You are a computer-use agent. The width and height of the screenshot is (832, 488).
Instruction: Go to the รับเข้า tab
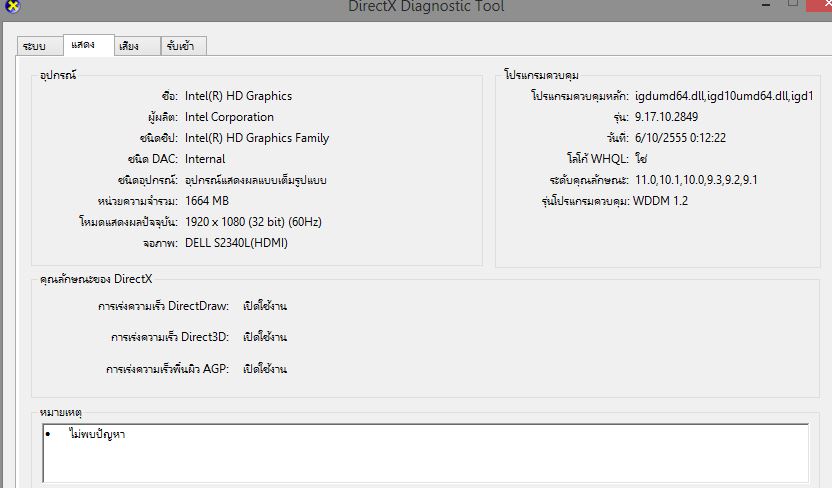coord(184,46)
